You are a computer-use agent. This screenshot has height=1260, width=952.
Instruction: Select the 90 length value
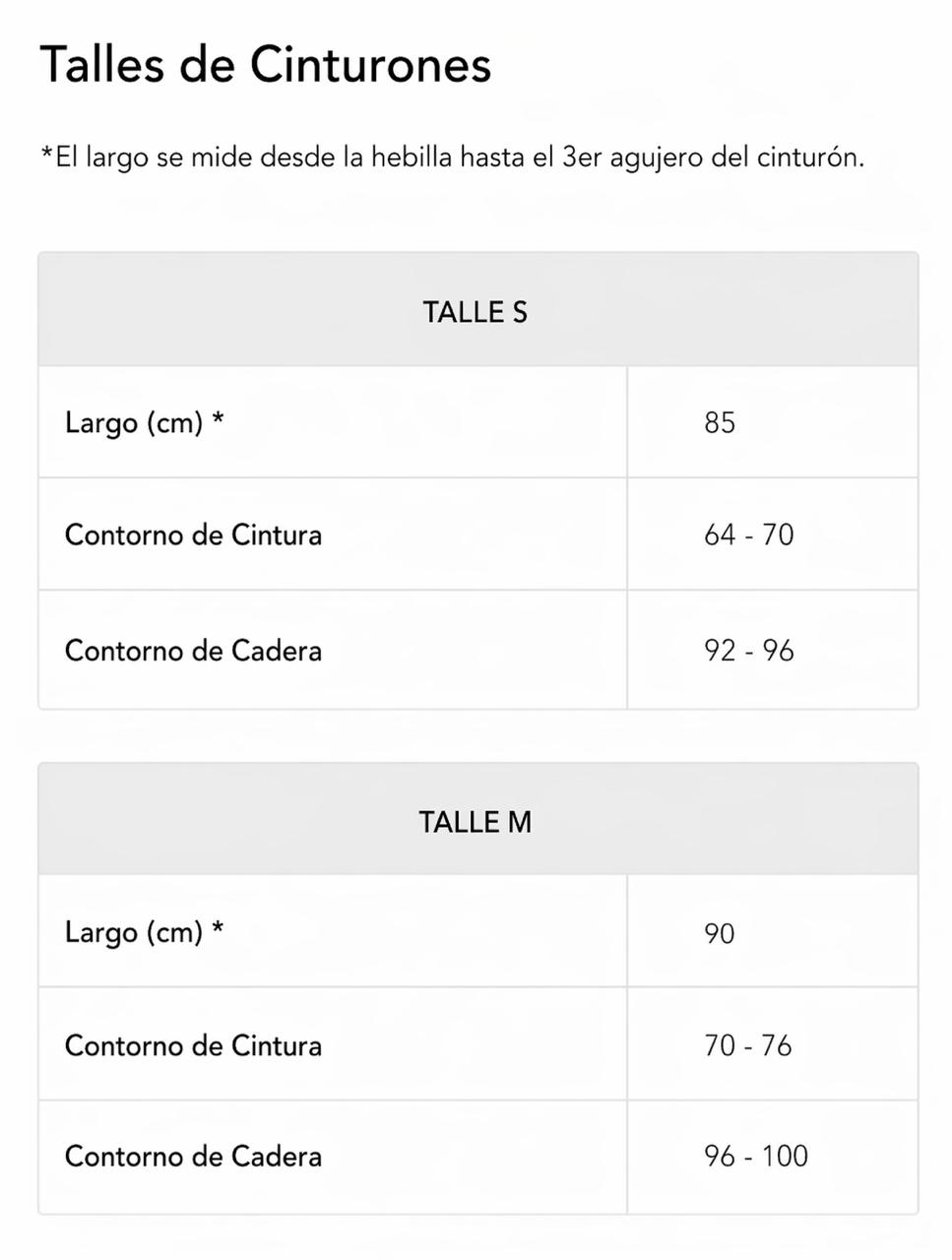tap(720, 933)
